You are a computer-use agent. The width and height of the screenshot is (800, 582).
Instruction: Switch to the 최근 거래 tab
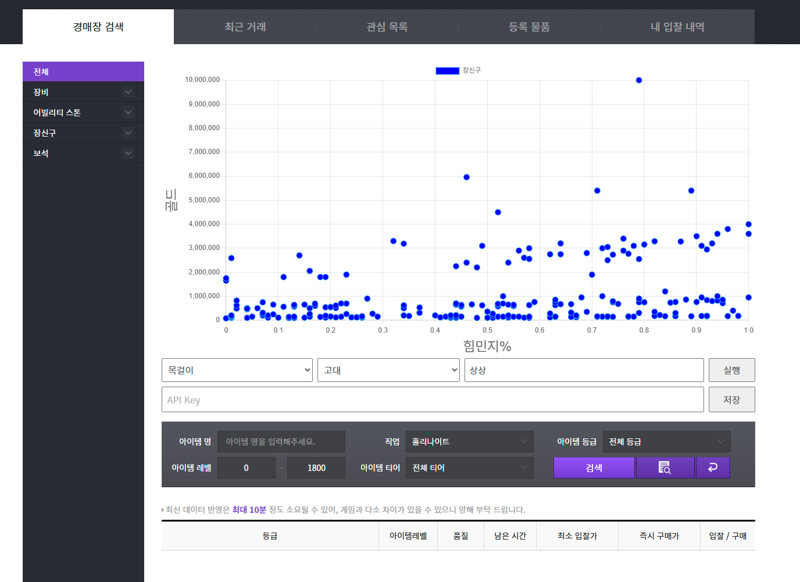tap(245, 27)
